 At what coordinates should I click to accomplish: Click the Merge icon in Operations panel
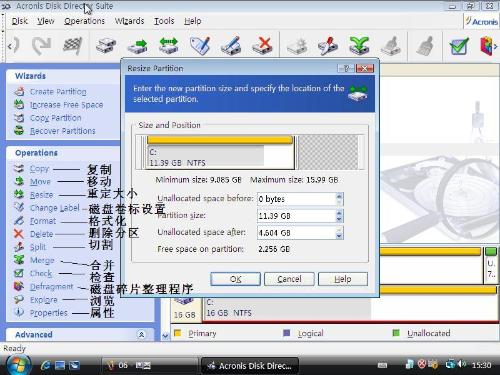tap(19, 260)
